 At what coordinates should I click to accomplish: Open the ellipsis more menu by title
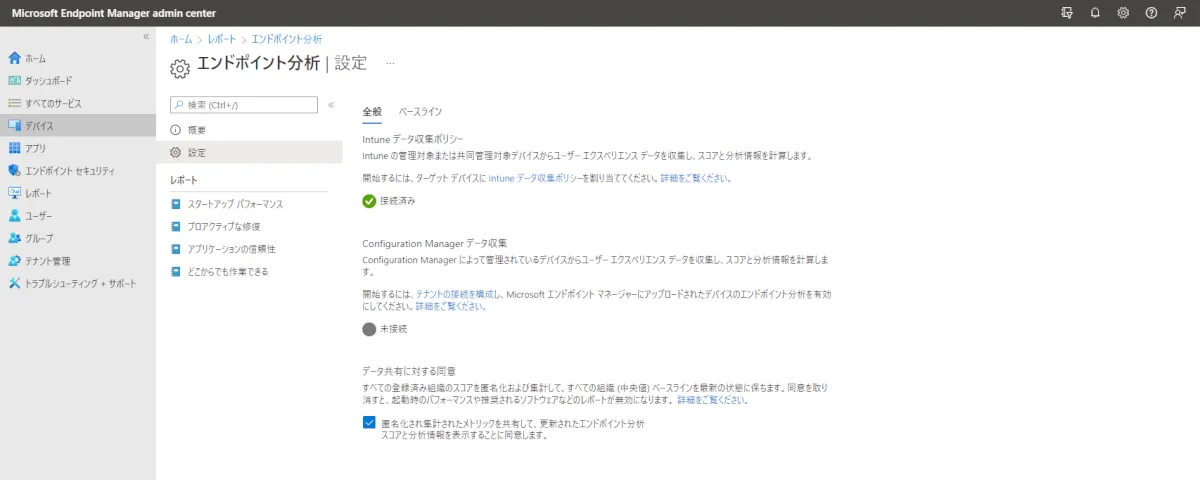(390, 63)
